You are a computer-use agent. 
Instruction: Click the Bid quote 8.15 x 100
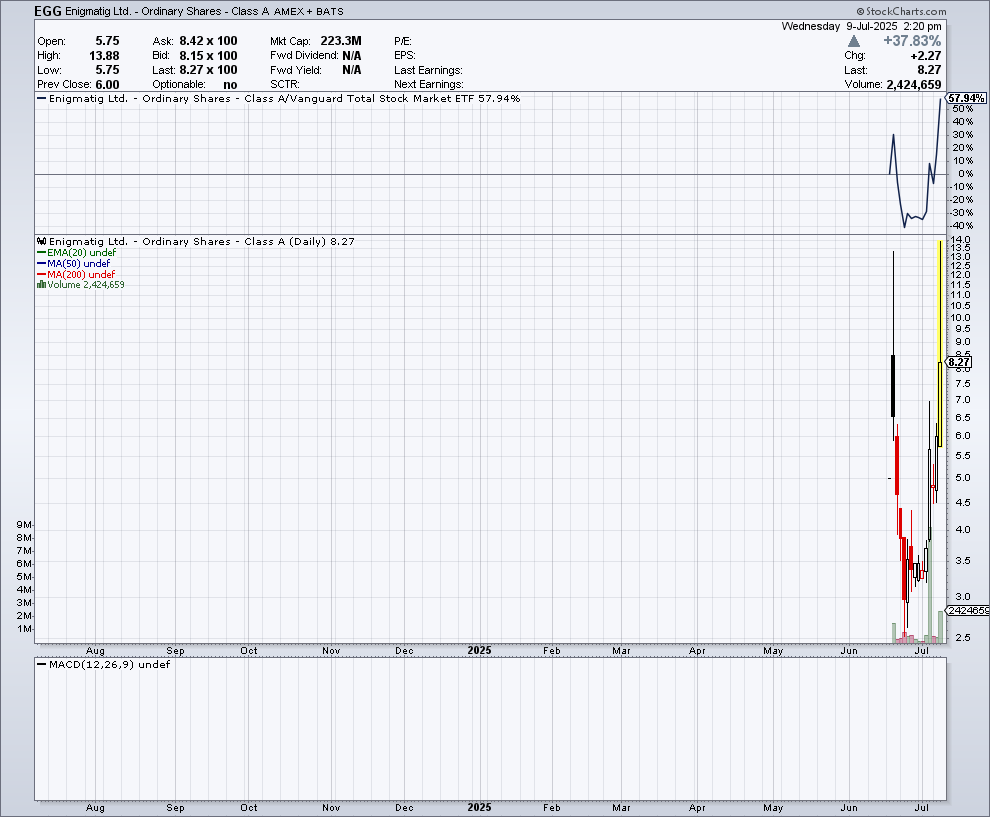[208, 56]
